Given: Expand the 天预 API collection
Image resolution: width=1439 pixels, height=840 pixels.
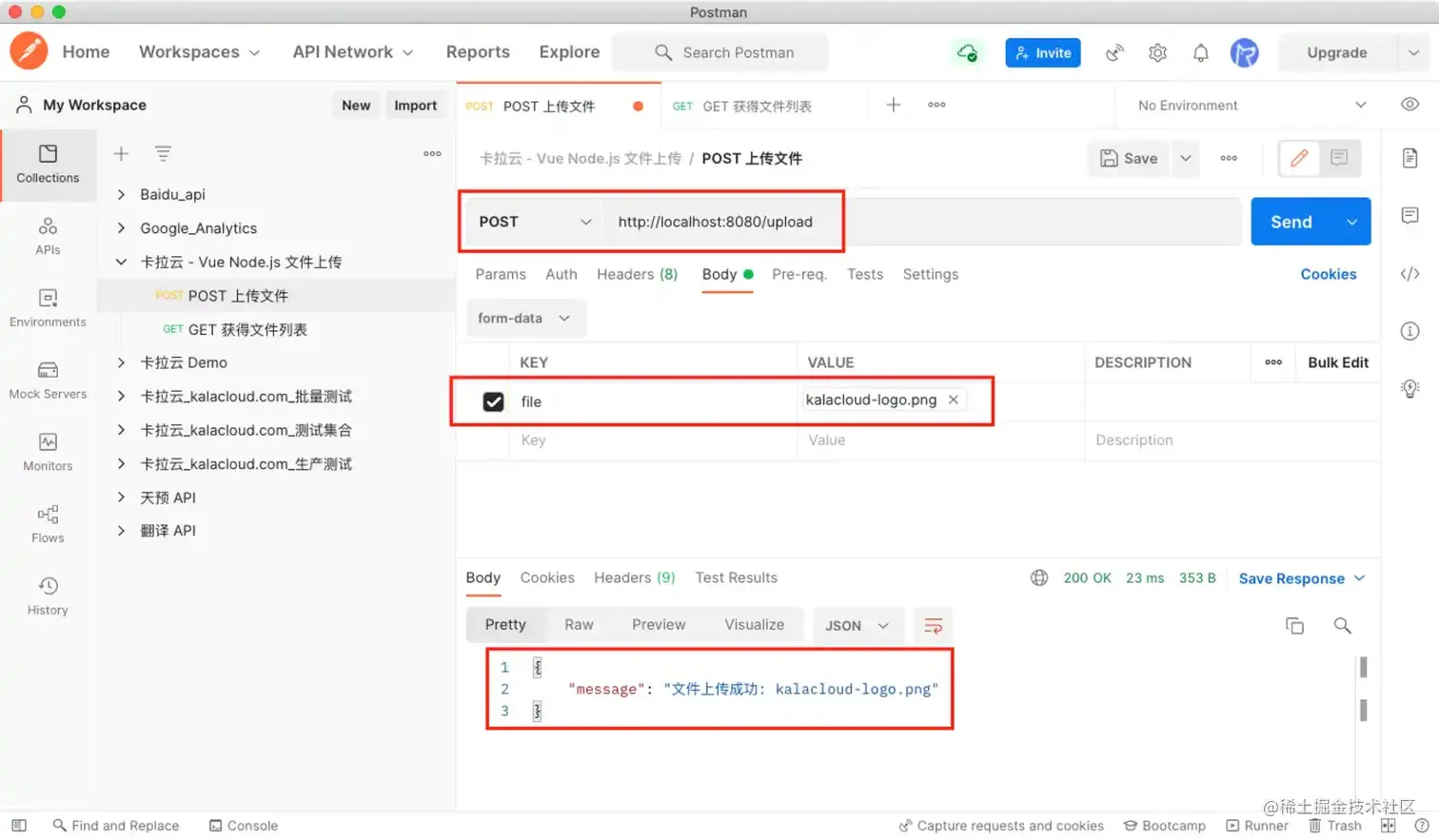Looking at the screenshot, I should [121, 498].
